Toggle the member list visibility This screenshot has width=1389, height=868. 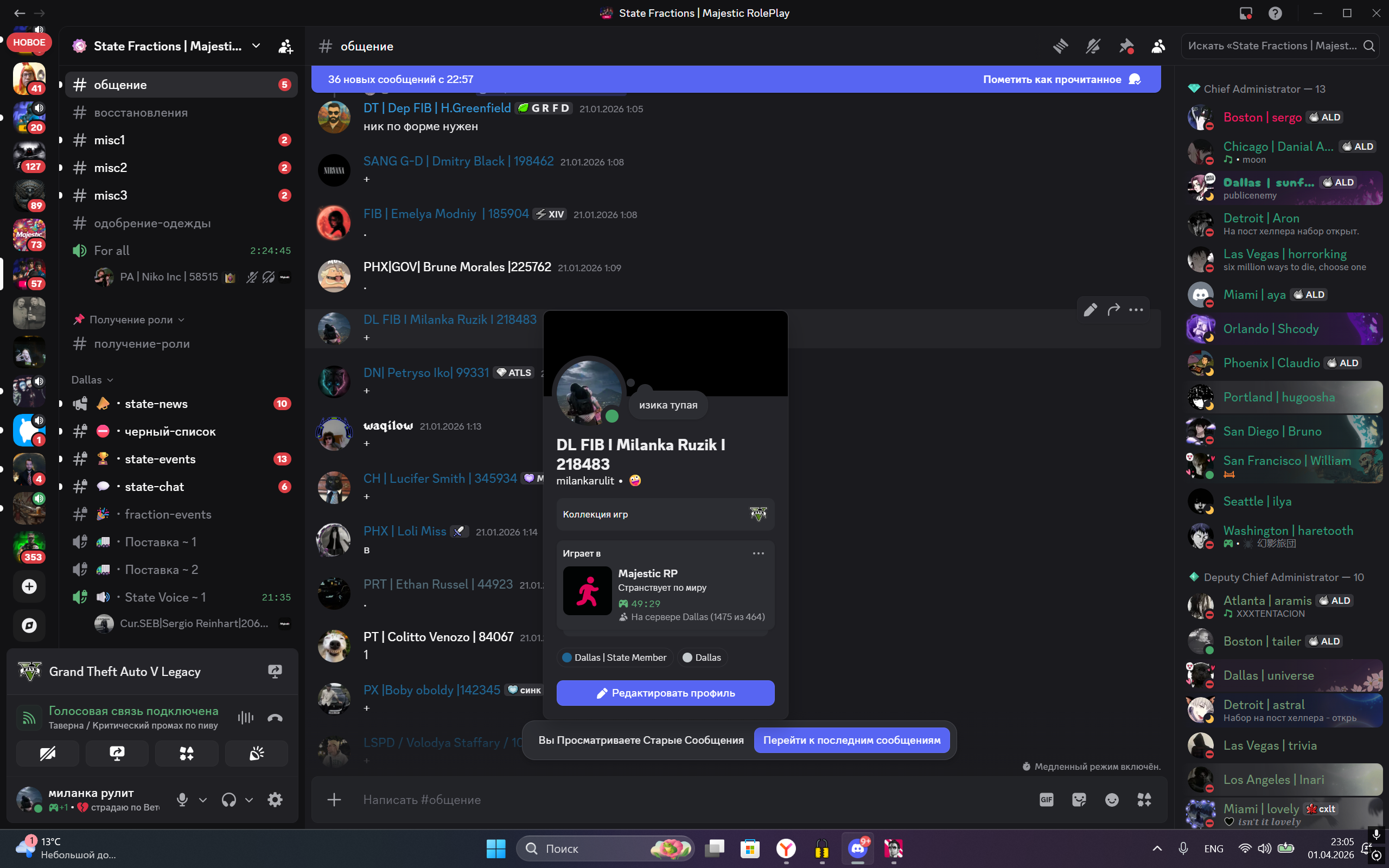point(1158,46)
